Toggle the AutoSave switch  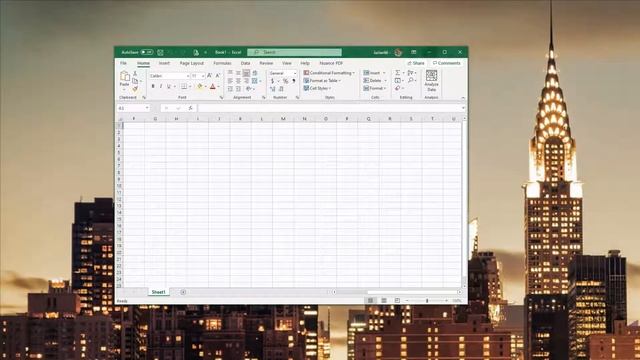click(147, 52)
